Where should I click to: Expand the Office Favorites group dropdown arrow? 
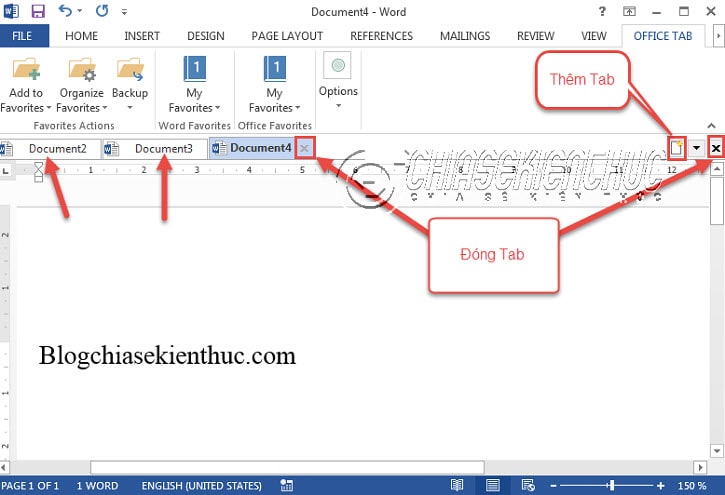pos(298,108)
